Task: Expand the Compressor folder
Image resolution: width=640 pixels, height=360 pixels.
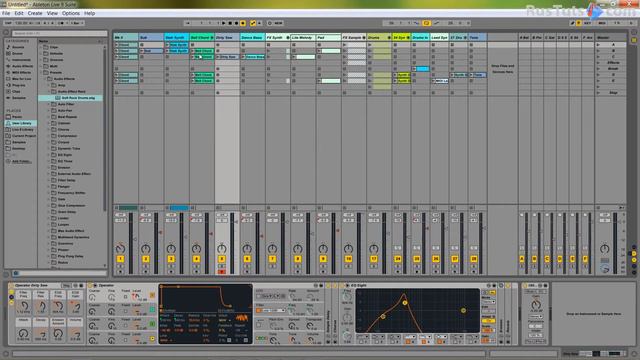Action: click(49, 136)
